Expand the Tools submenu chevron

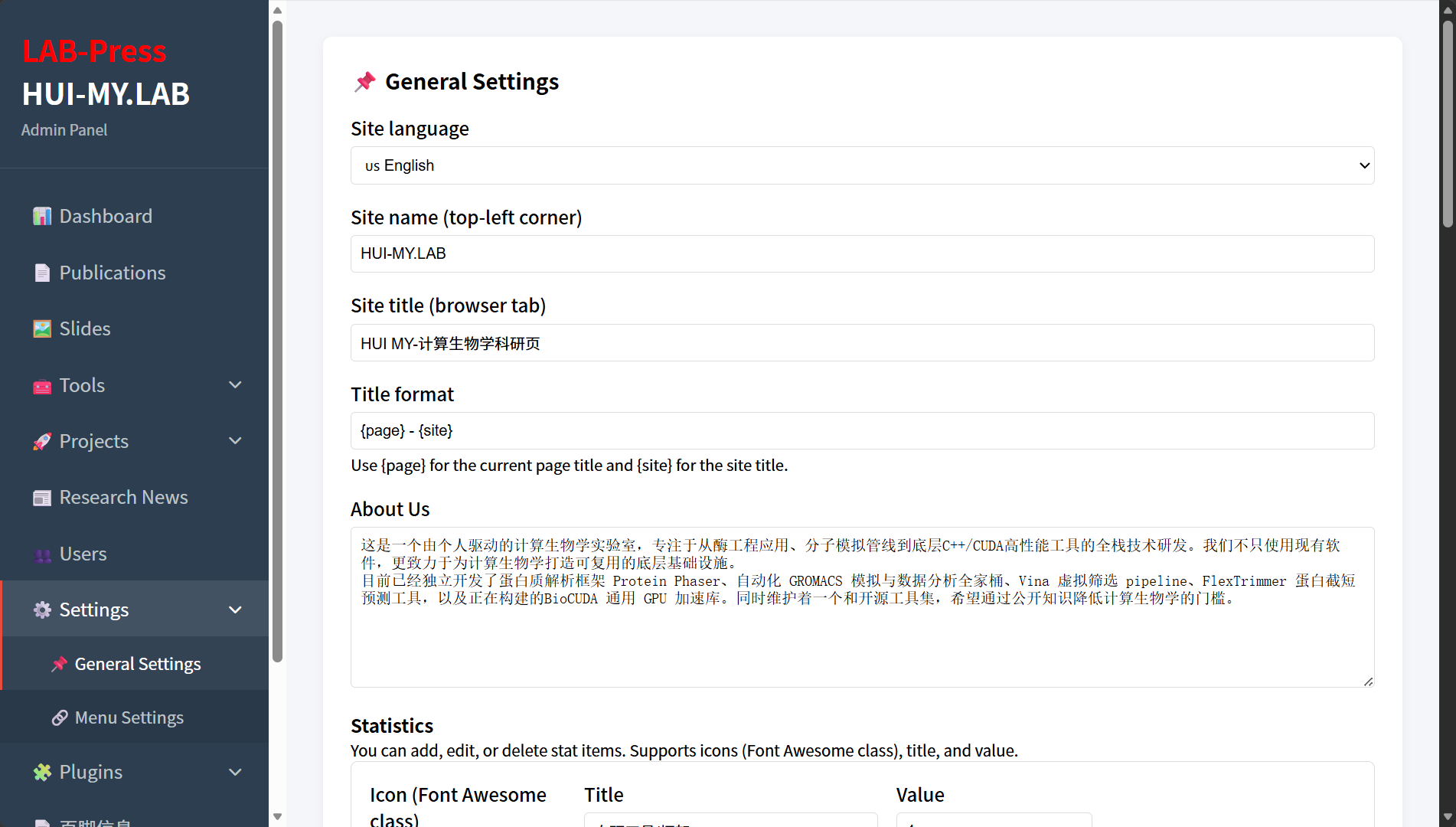tap(236, 385)
